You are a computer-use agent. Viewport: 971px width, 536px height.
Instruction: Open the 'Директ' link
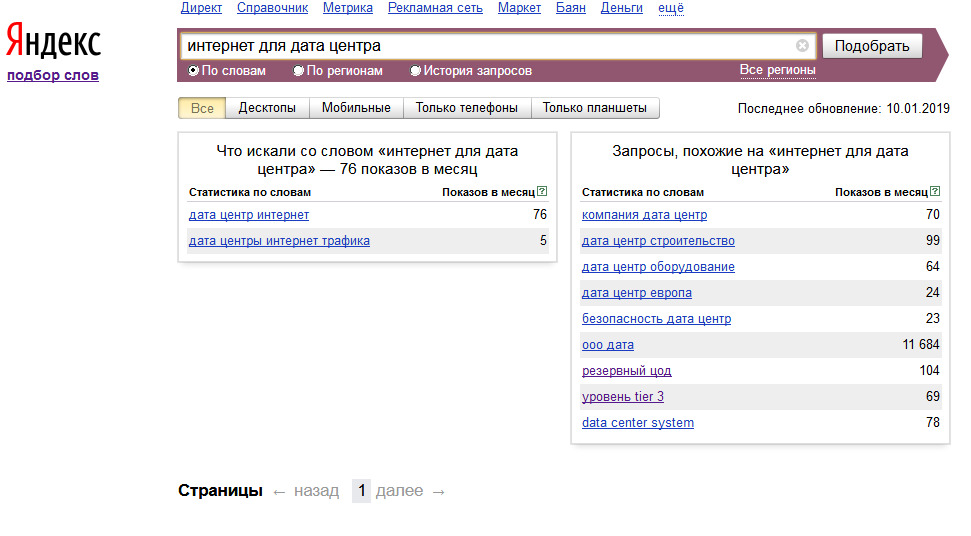(201, 8)
